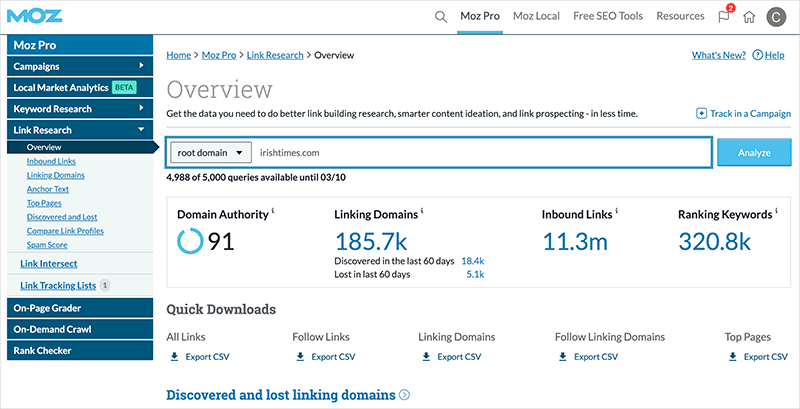Open the Link Intersect link

click(48, 264)
